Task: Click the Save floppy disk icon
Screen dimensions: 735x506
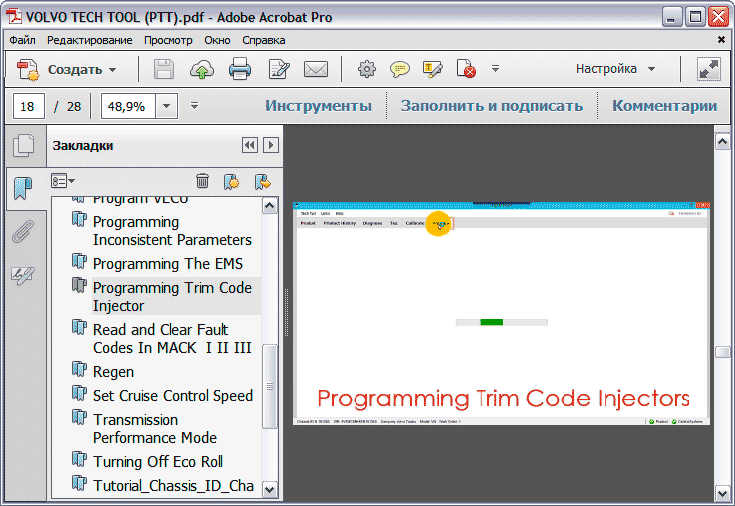Action: [x=164, y=70]
